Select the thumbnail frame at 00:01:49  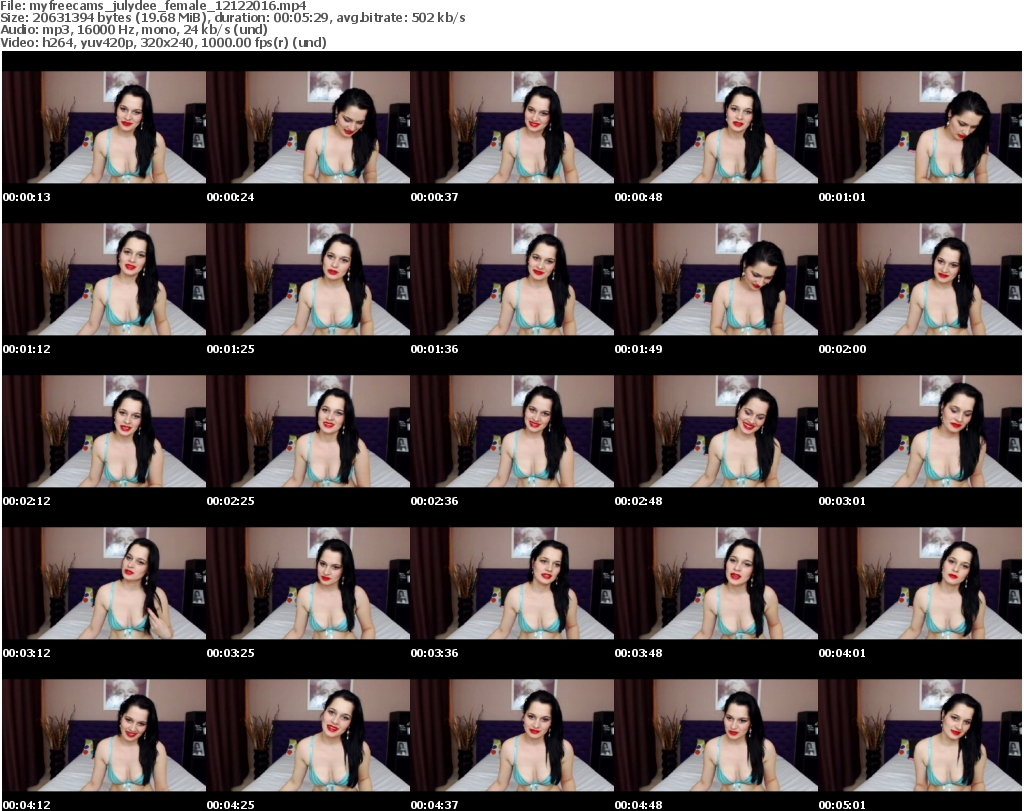(716, 279)
